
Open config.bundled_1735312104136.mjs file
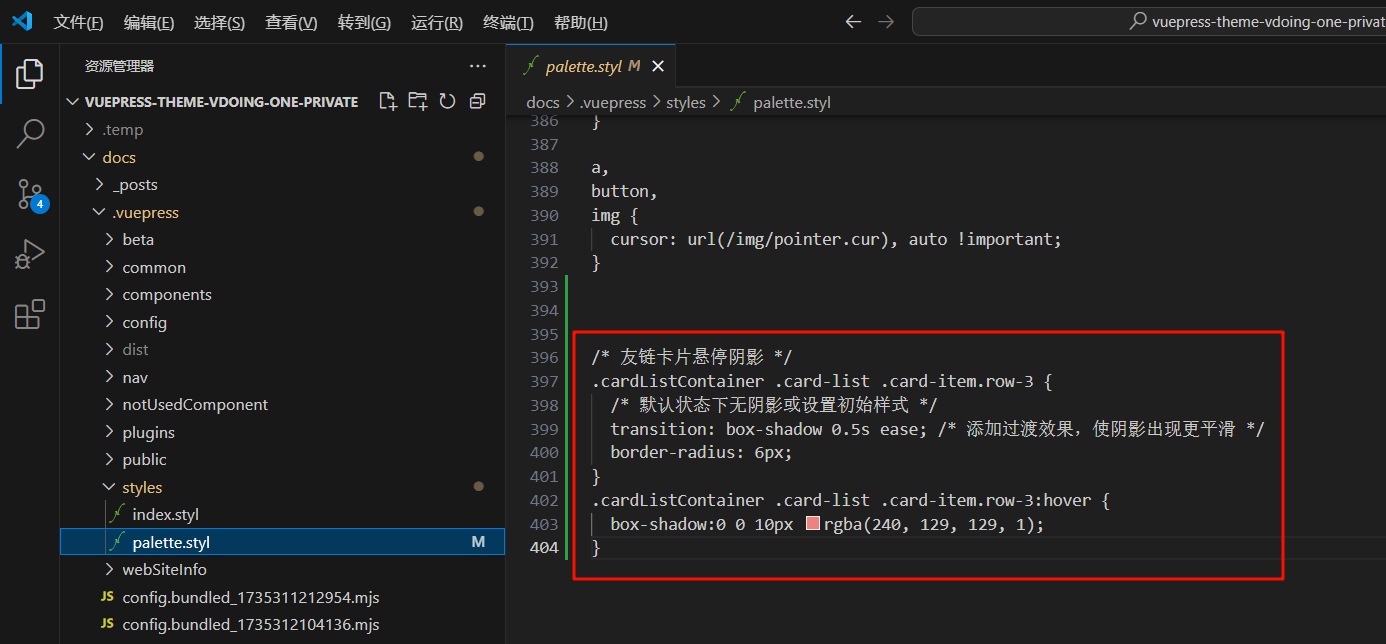tap(282, 625)
